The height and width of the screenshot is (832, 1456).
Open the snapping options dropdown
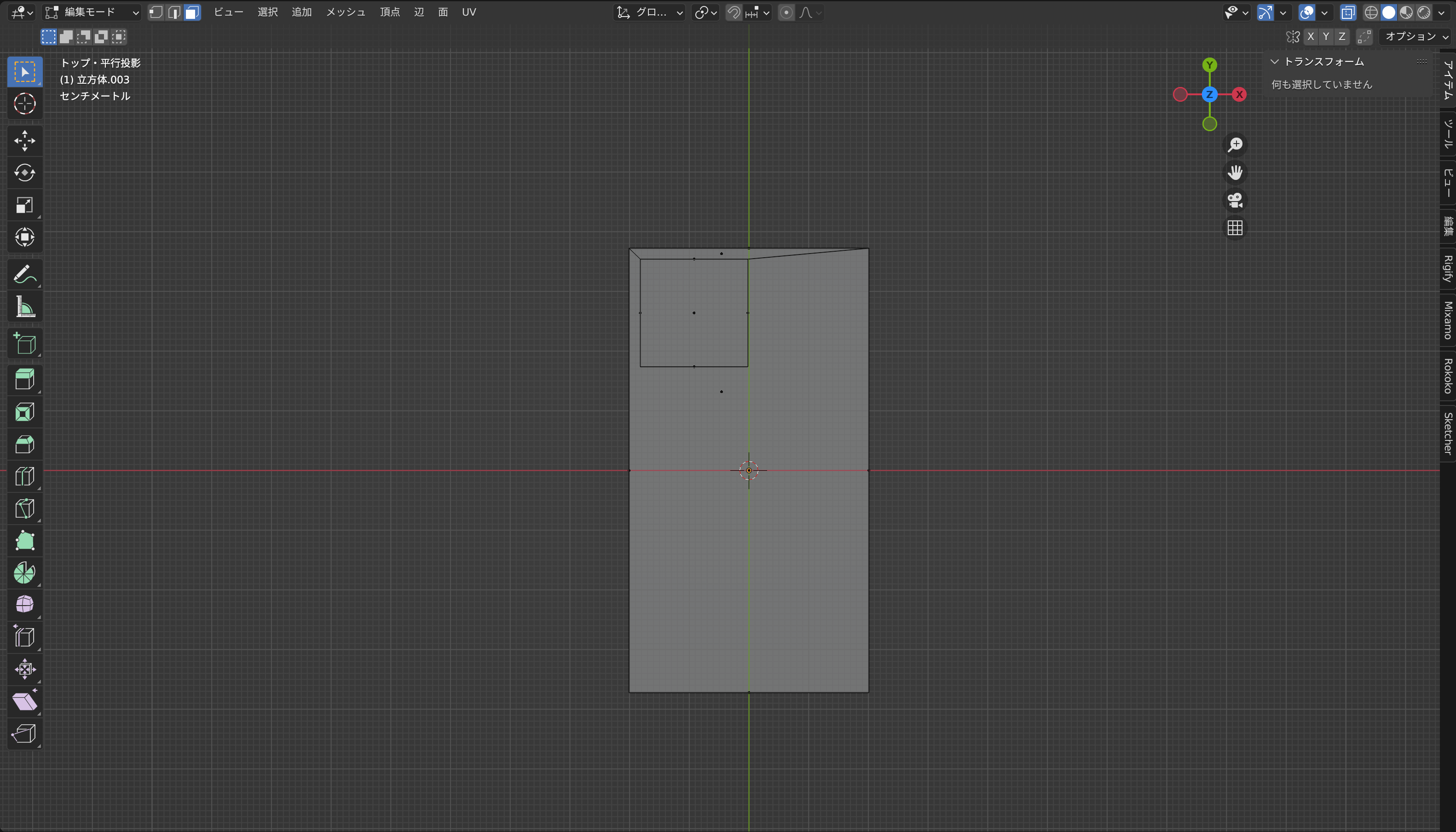pyautogui.click(x=758, y=12)
